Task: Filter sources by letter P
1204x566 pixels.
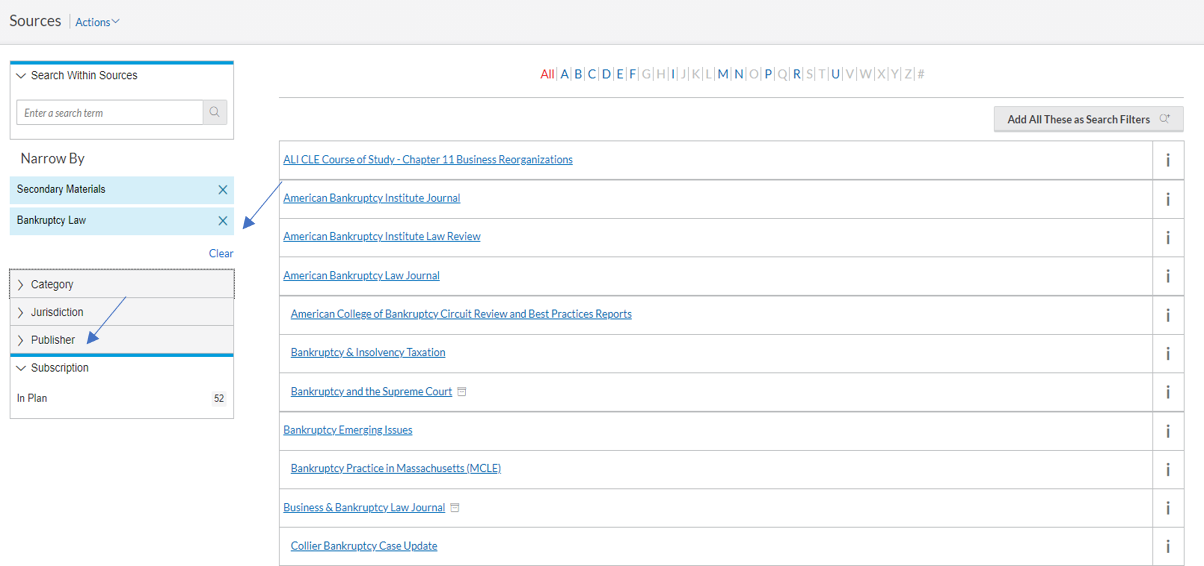Action: (x=768, y=74)
